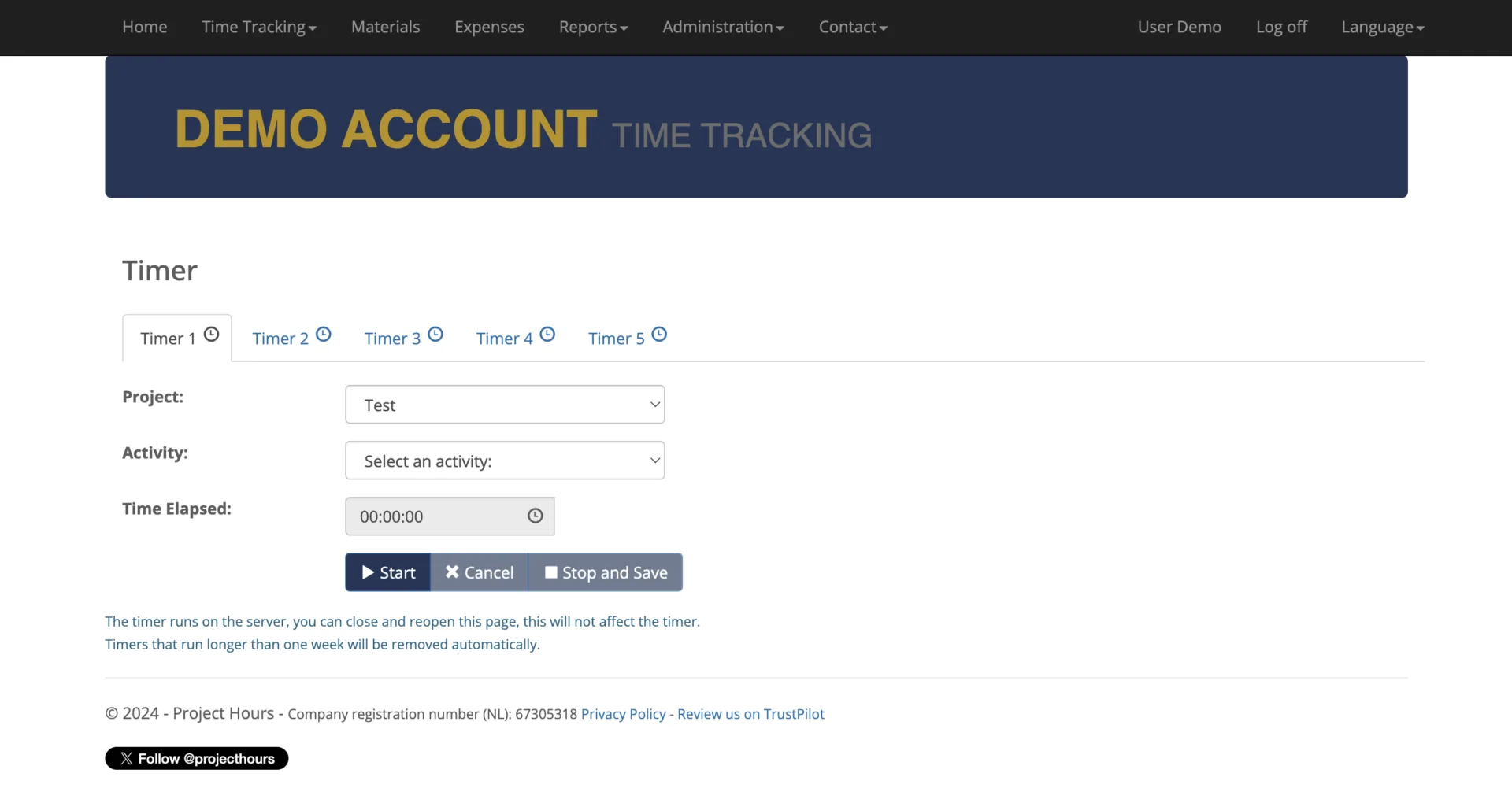Click the clock icon beside Timer 2
Viewport: 1512px width, 788px height.
tap(324, 335)
